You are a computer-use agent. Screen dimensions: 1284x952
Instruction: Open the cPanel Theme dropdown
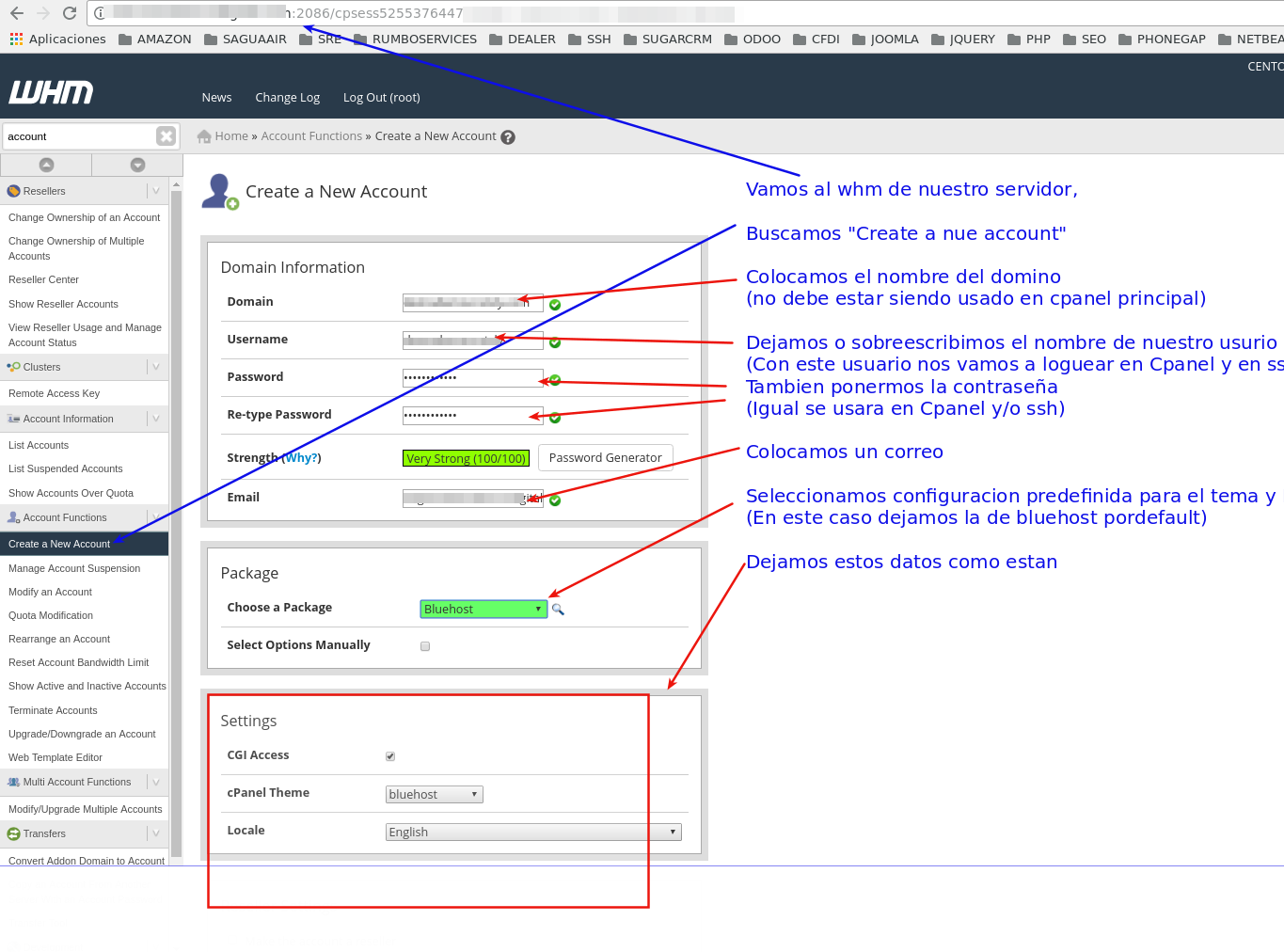click(x=435, y=795)
